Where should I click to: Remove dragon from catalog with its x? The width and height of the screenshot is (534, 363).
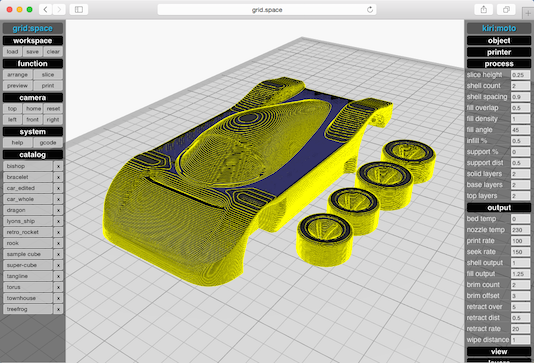58,210
